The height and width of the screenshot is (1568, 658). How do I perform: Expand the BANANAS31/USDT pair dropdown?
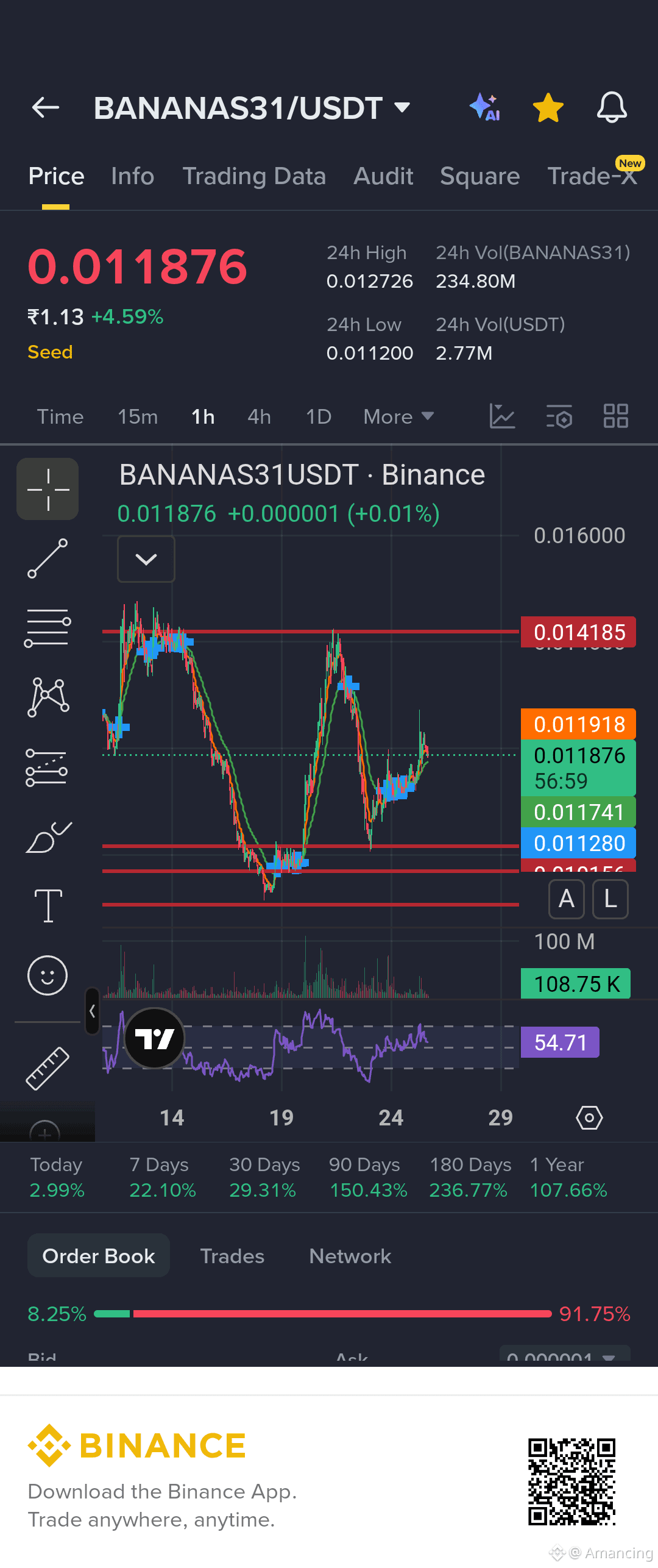pos(402,108)
